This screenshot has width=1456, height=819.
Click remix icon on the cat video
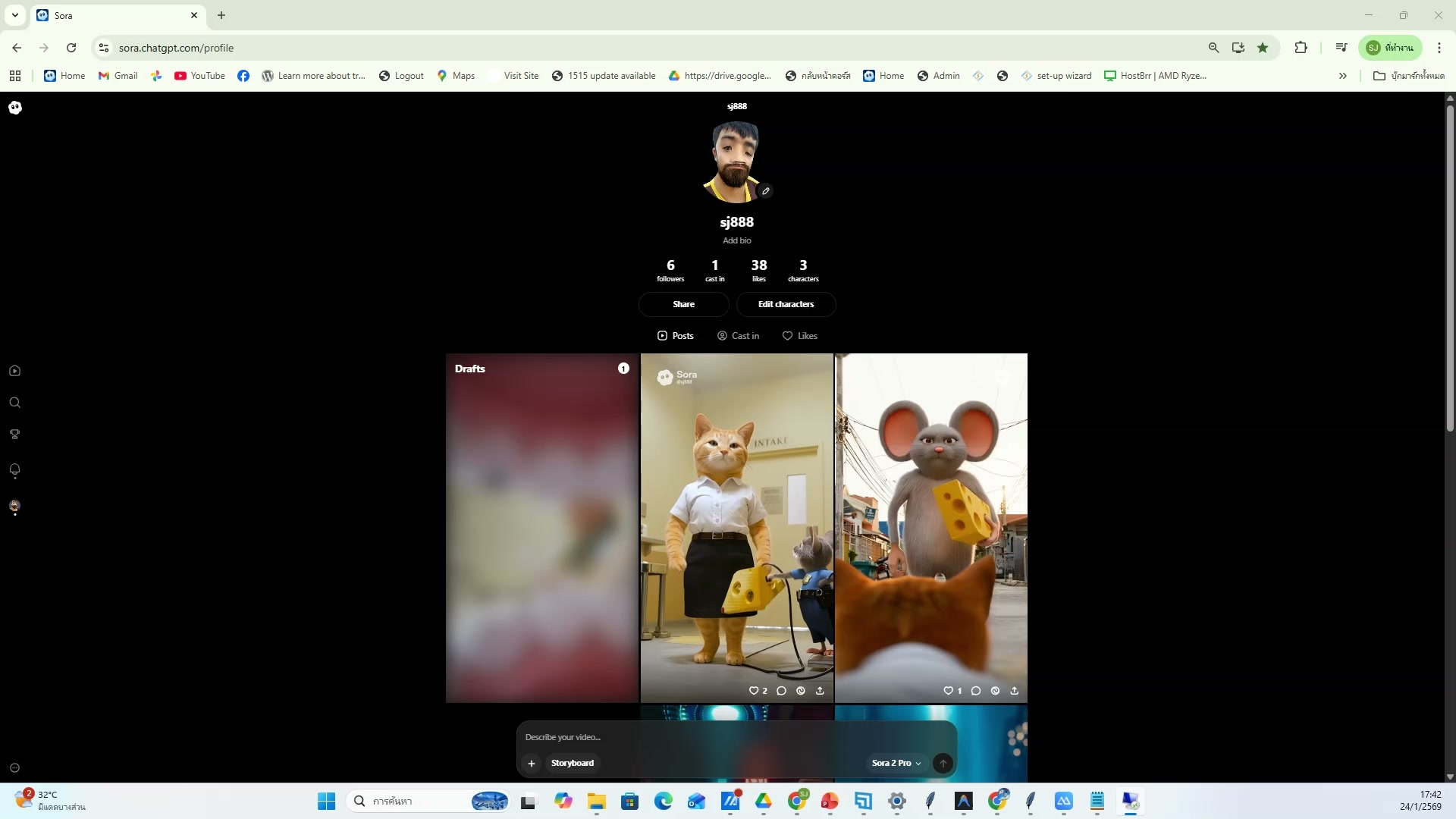pos(801,691)
